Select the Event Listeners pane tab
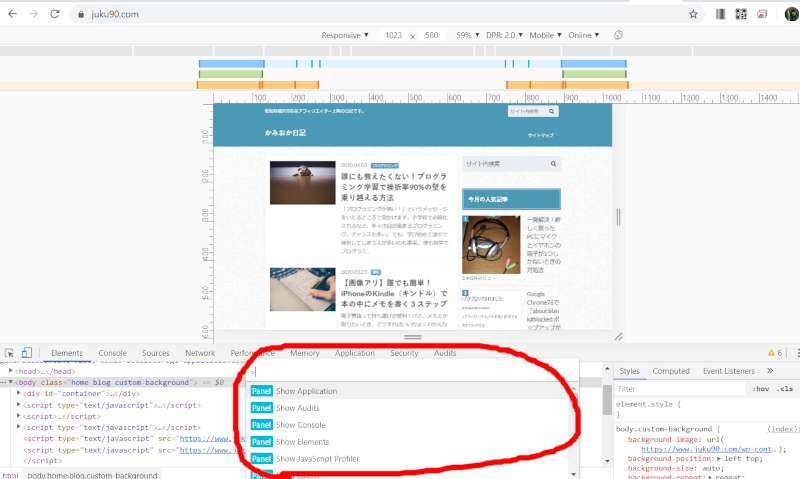This screenshot has height=479, width=800. (729, 371)
